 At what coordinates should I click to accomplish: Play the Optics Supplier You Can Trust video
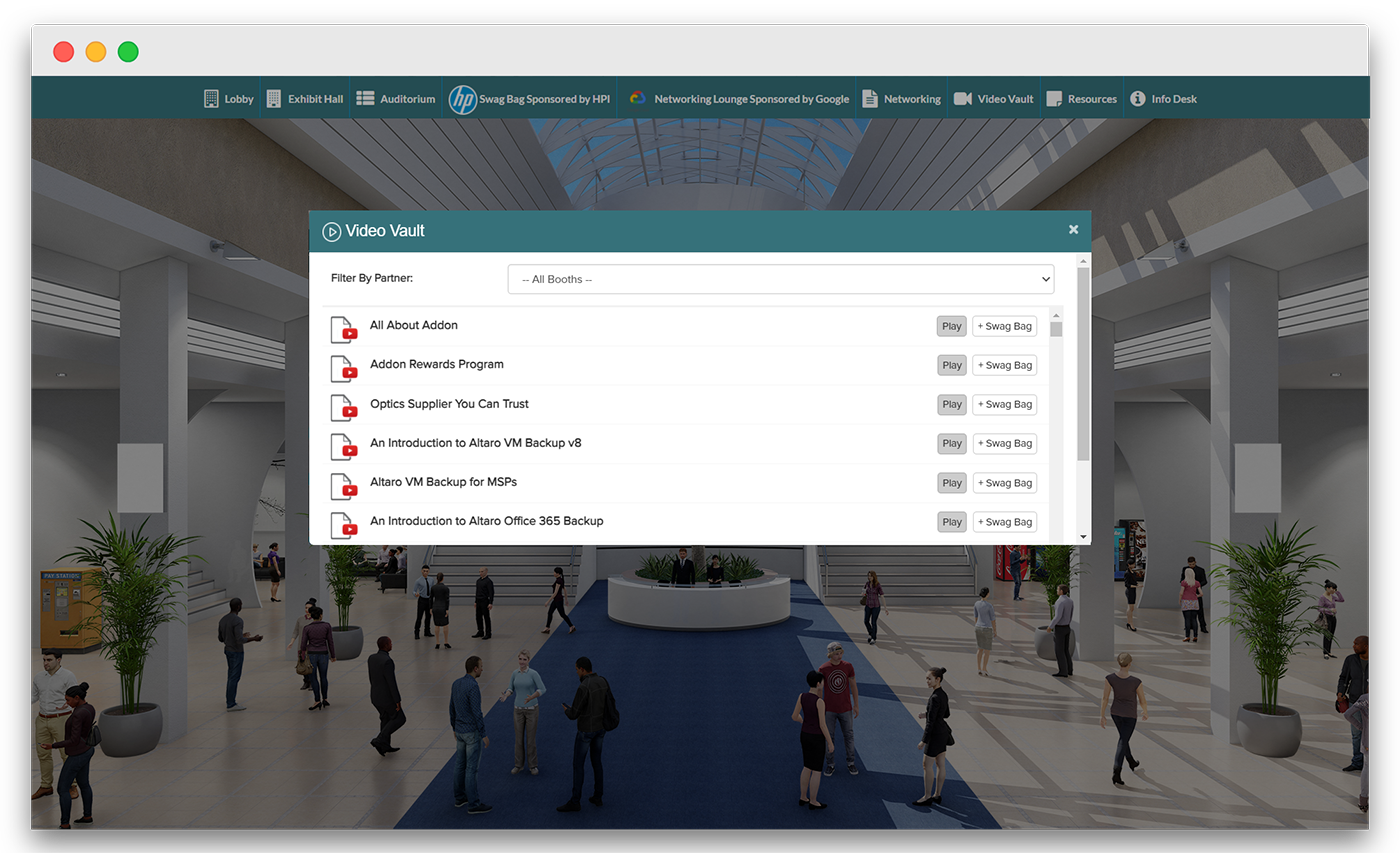(x=951, y=404)
